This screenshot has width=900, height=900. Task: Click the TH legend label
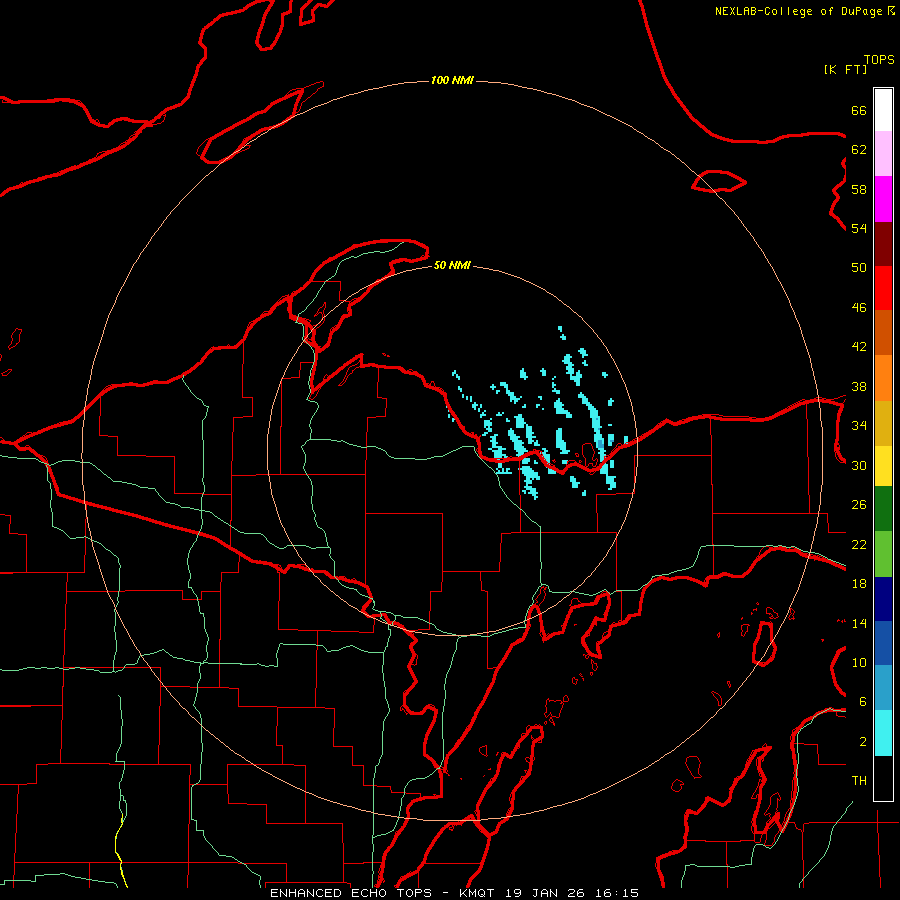(x=859, y=781)
